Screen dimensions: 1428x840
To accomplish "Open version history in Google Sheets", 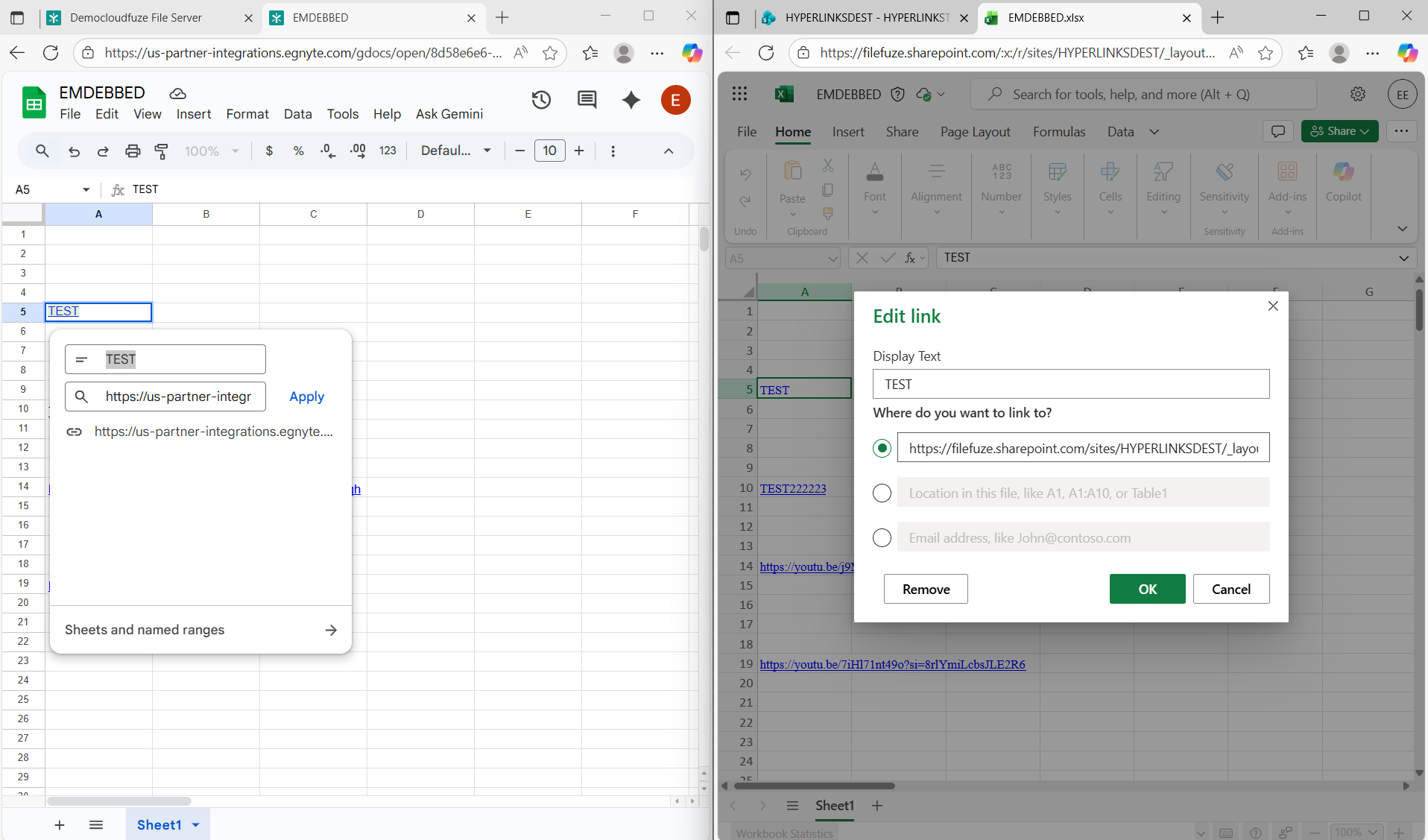I will point(541,99).
